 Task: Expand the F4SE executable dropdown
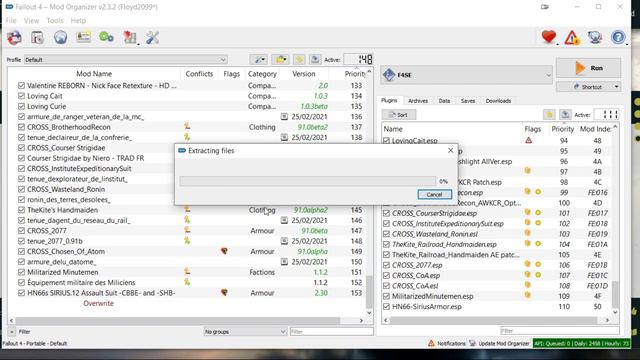(548, 75)
